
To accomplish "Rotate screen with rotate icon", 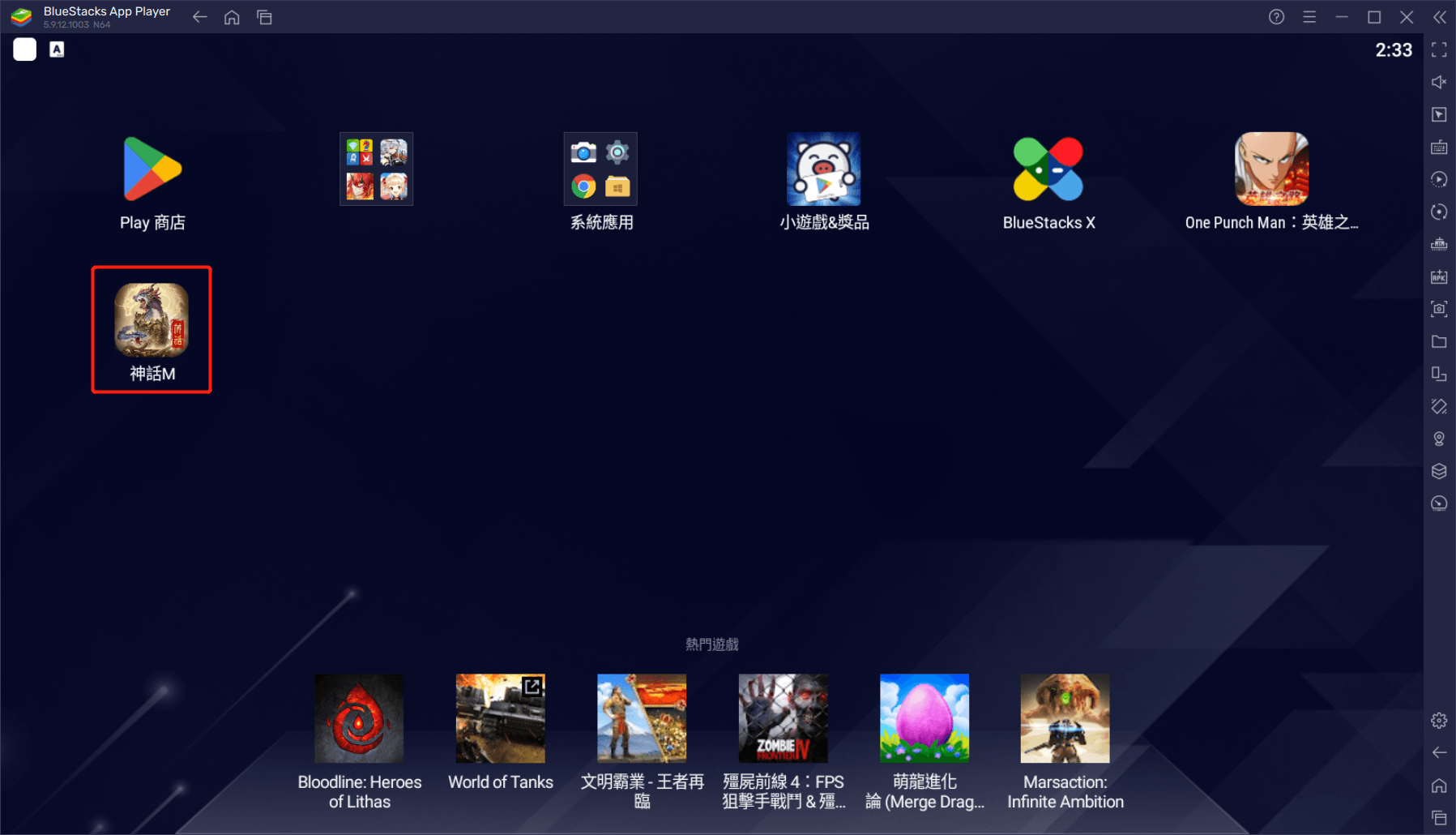I will [x=1439, y=374].
